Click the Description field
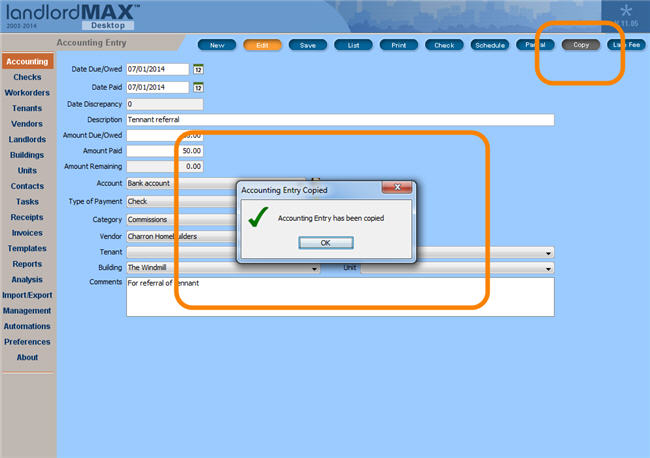The width and height of the screenshot is (650, 458). pyautogui.click(x=340, y=120)
